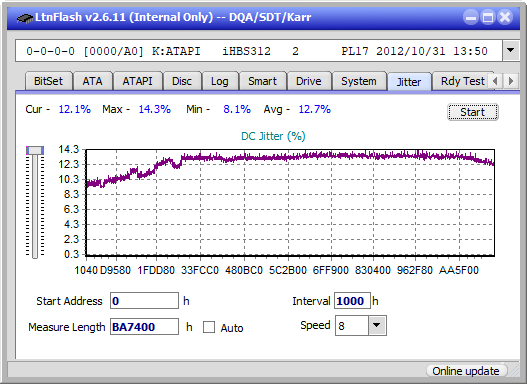Open the Speed dropdown list
Screen dimensions: 527x384
[x=377, y=325]
